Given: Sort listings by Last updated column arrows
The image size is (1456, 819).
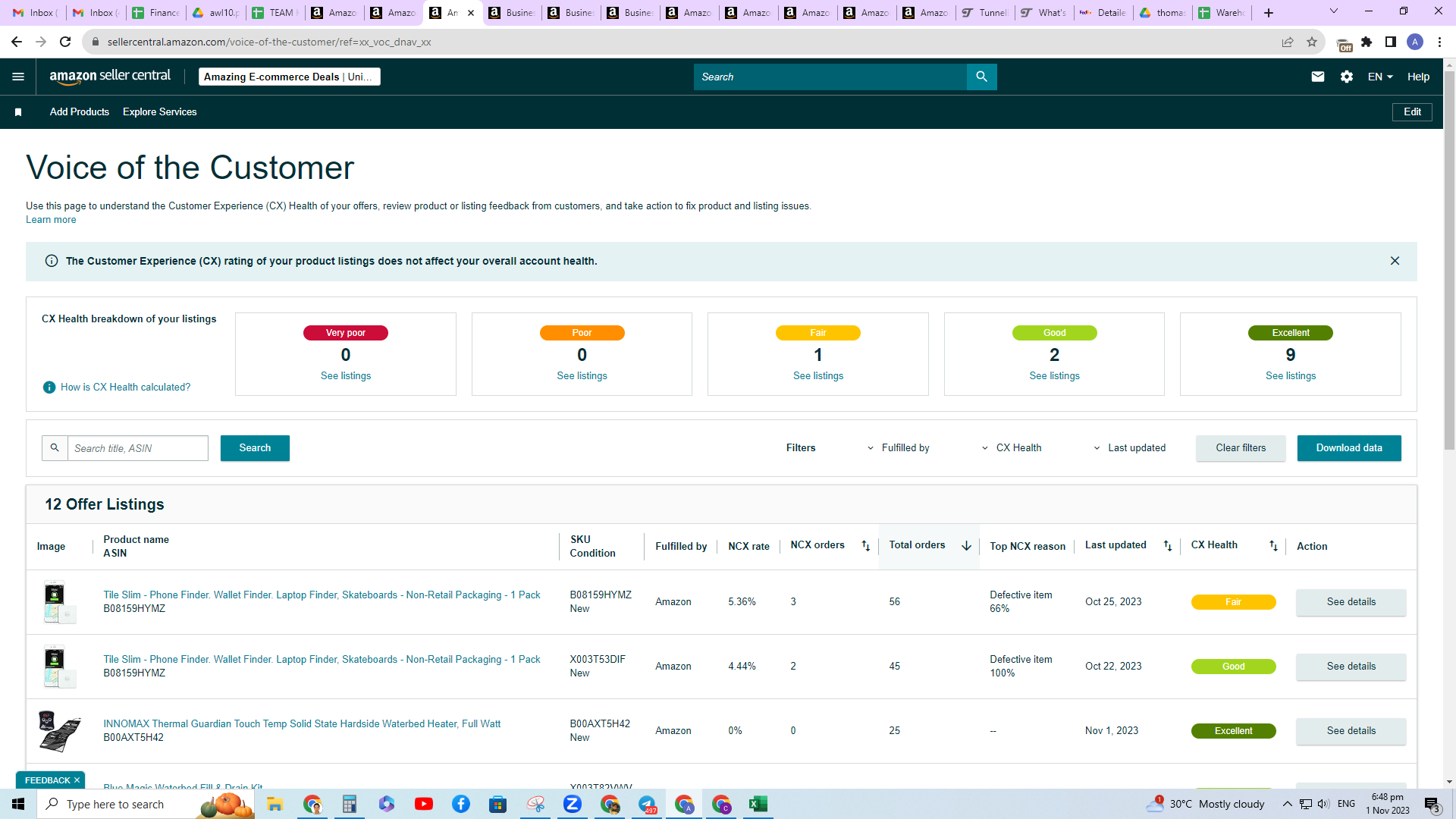Looking at the screenshot, I should [1168, 546].
